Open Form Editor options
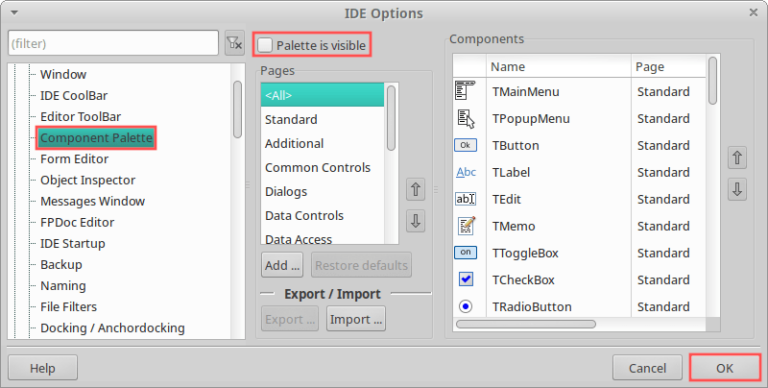768x388 pixels. [74, 159]
